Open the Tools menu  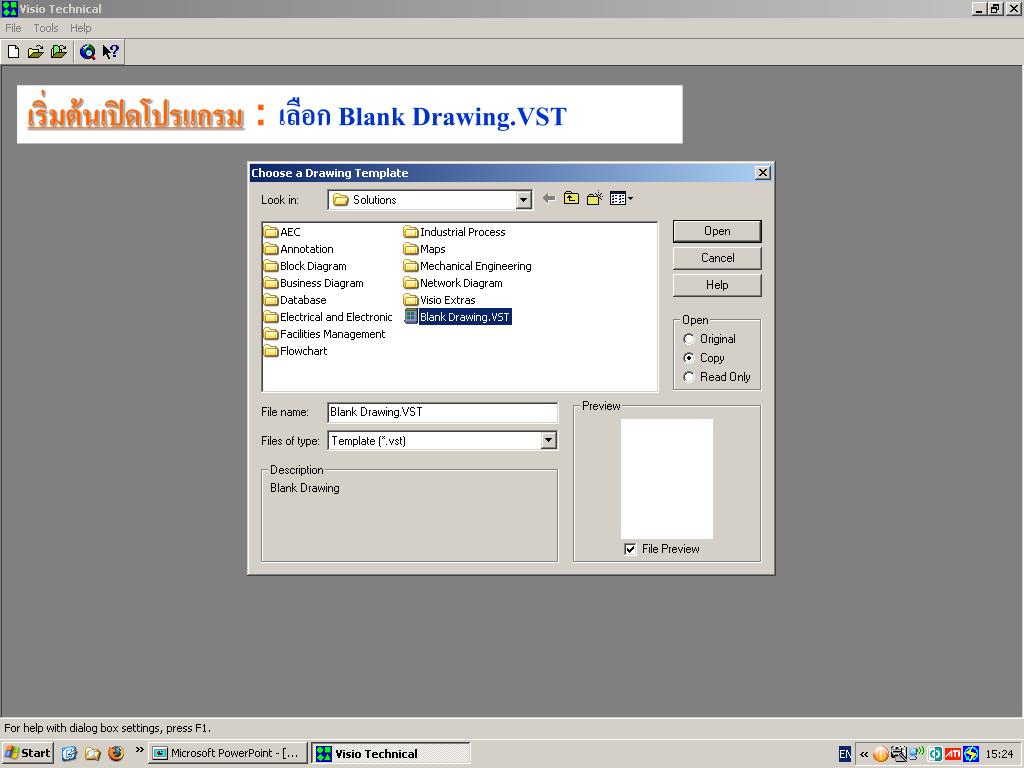(46, 28)
